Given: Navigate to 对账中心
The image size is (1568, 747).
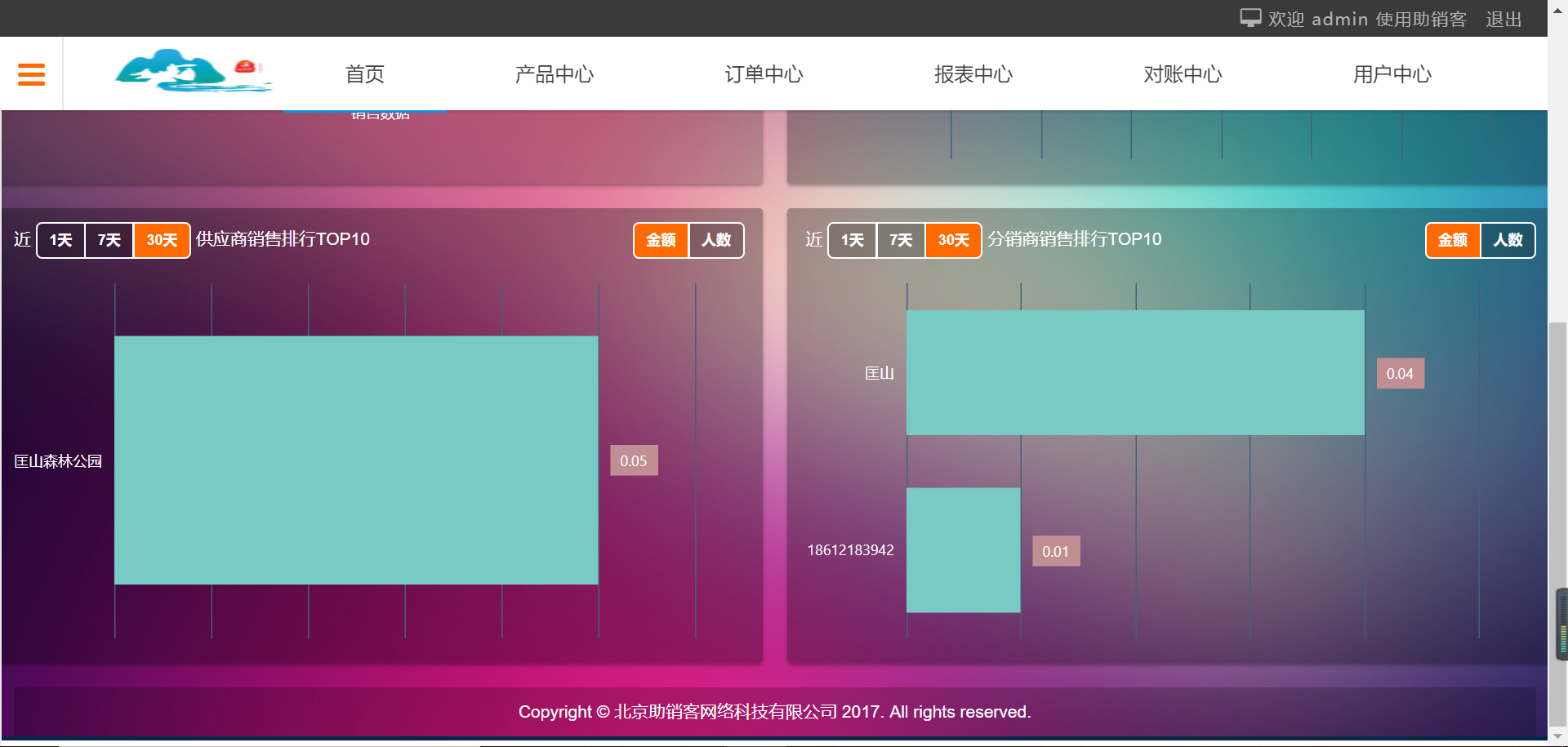Looking at the screenshot, I should tap(1182, 74).
